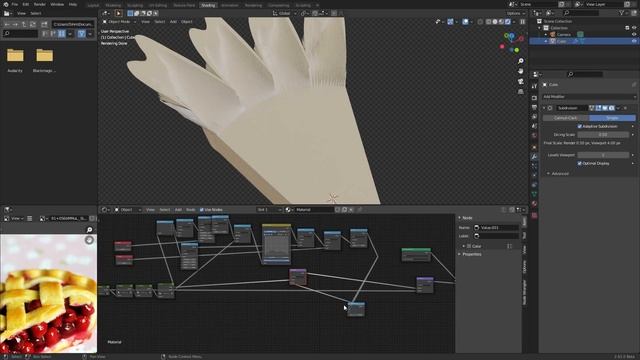Hide the Collection in outliner
Image resolution: width=640 pixels, height=360 pixels.
click(x=634, y=28)
